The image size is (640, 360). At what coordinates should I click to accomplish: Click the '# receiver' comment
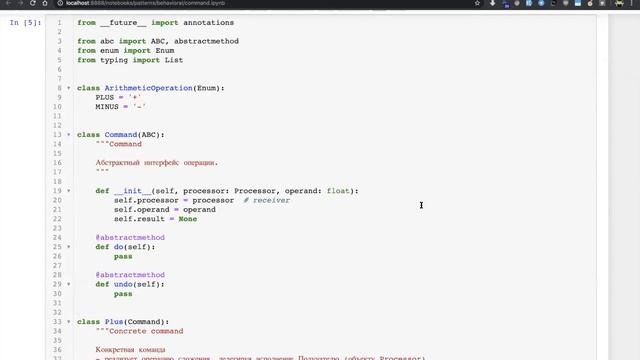(x=267, y=200)
